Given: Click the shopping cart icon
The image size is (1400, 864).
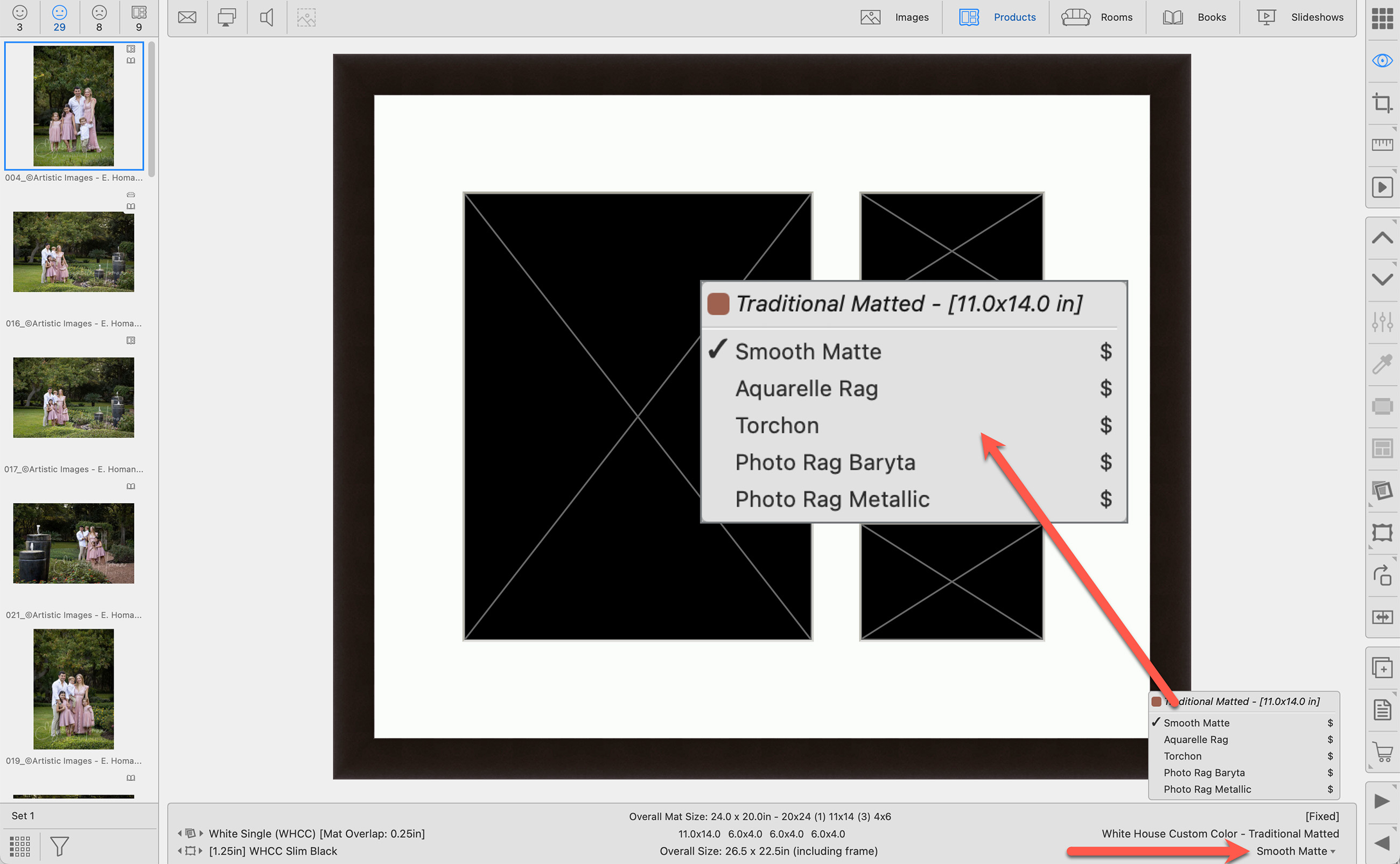Looking at the screenshot, I should pos(1382,752).
